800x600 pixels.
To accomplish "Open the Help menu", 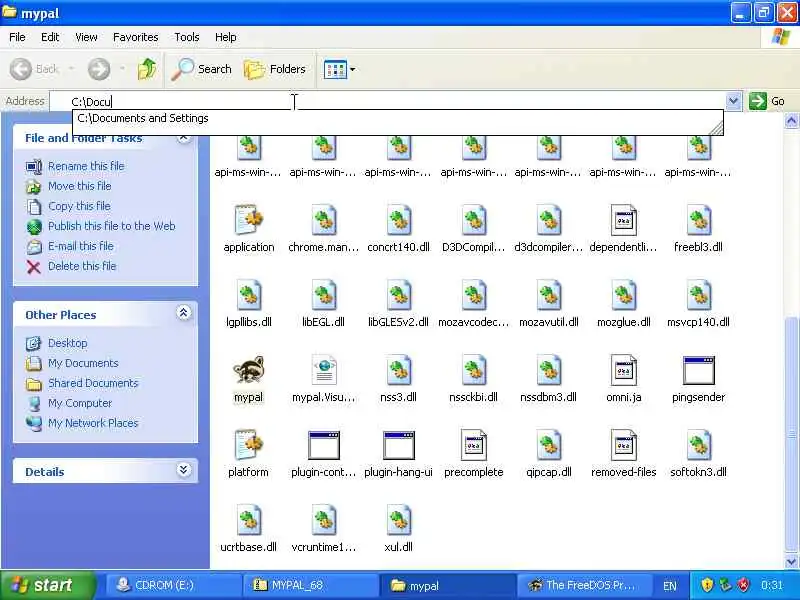I will [x=226, y=37].
